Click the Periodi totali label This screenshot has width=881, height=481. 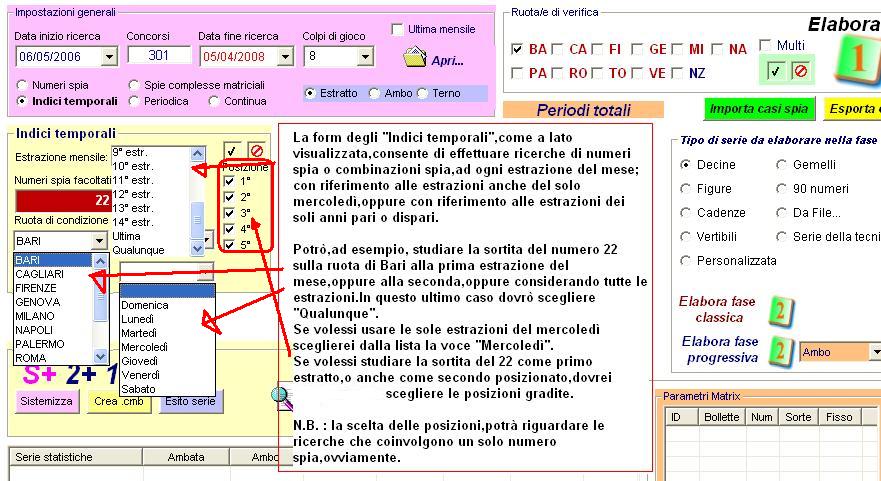click(583, 110)
